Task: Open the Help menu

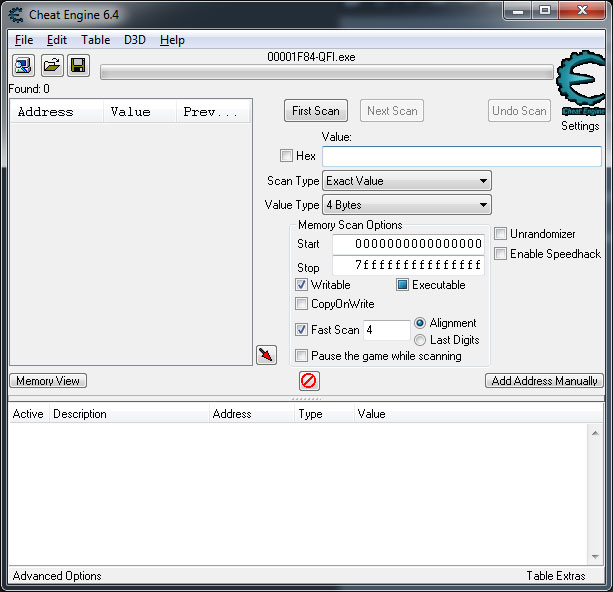Action: coord(172,40)
